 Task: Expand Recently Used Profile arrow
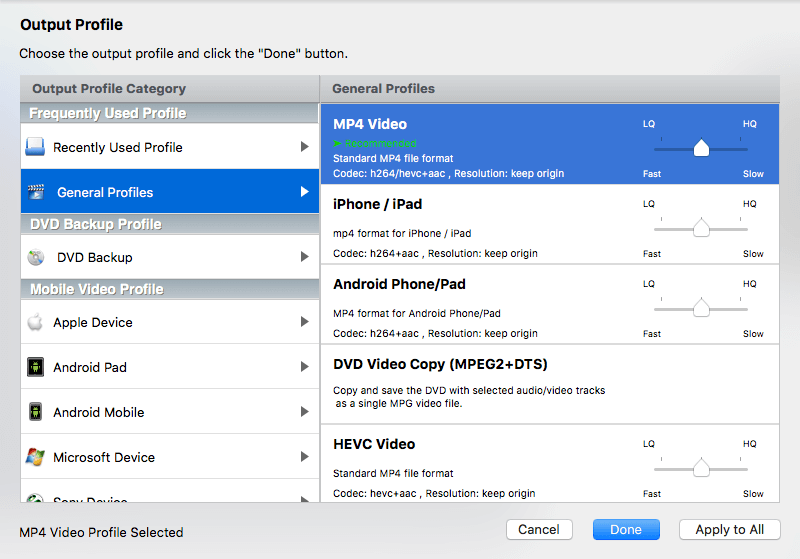point(305,147)
